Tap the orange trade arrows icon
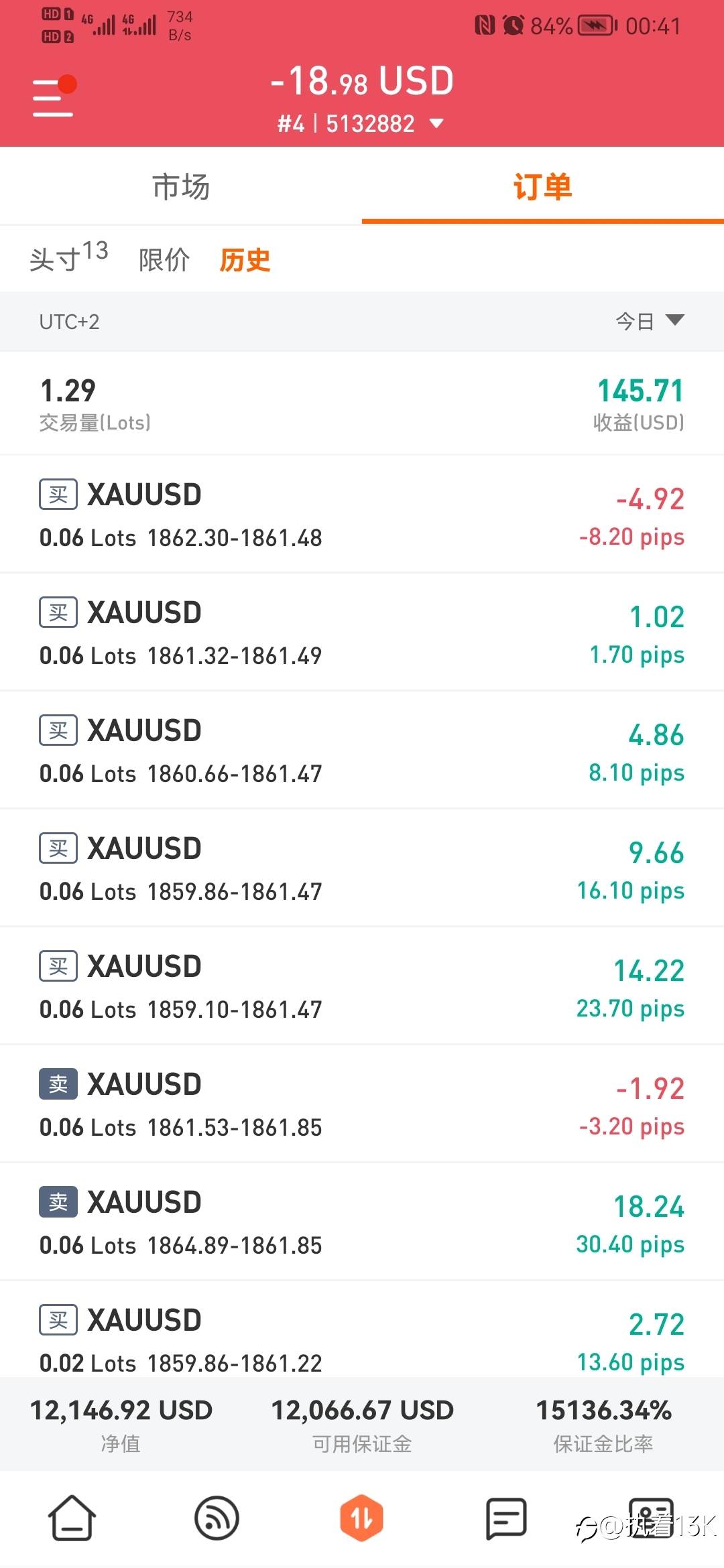 pyautogui.click(x=361, y=1517)
